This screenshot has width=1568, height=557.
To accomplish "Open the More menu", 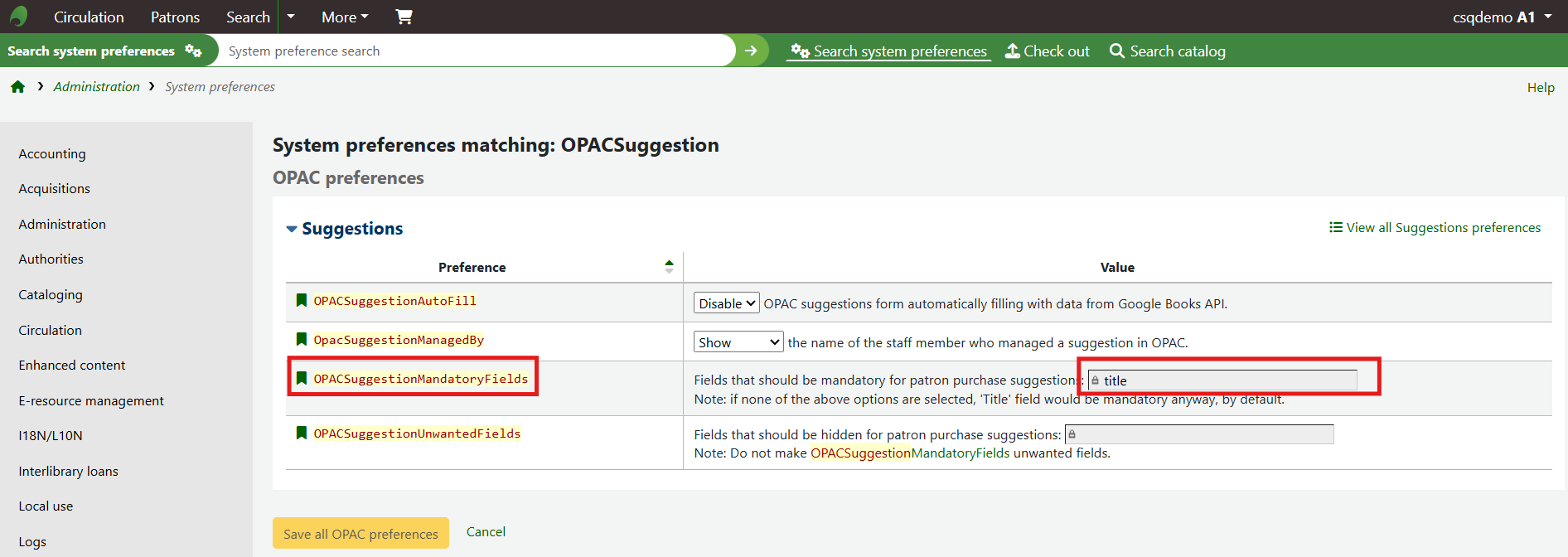I will point(345,17).
